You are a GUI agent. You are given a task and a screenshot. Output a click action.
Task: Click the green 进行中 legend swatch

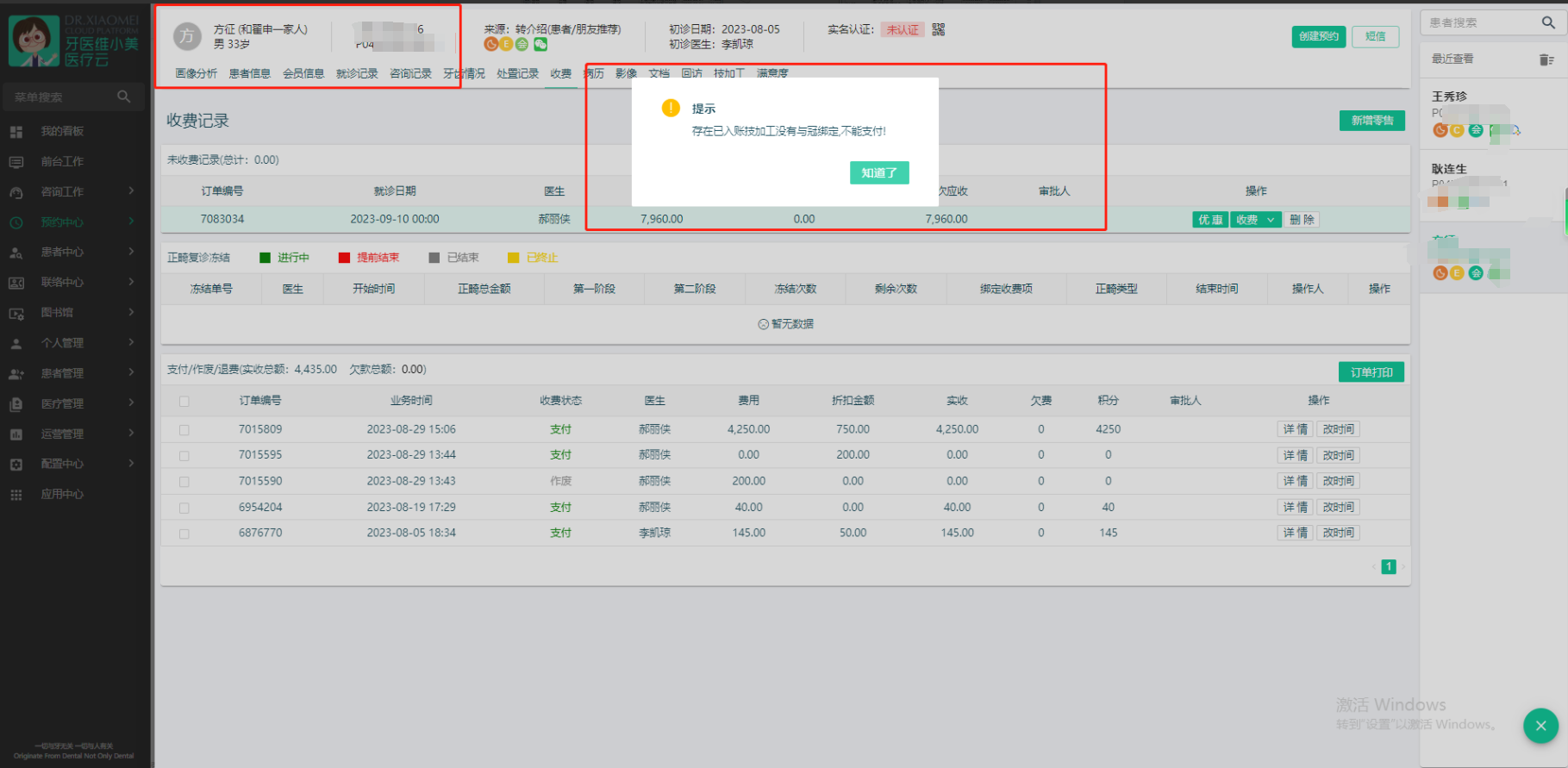[x=265, y=258]
